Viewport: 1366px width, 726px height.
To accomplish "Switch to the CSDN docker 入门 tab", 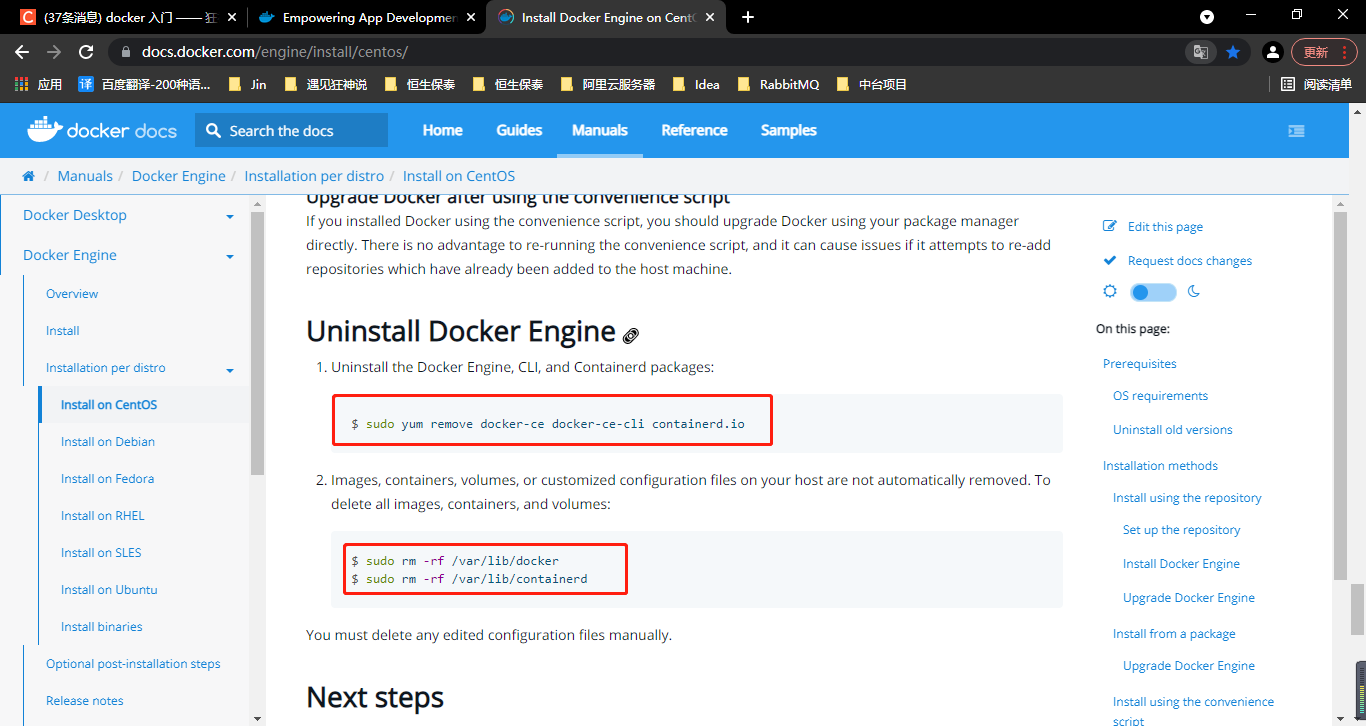I will click(130, 17).
